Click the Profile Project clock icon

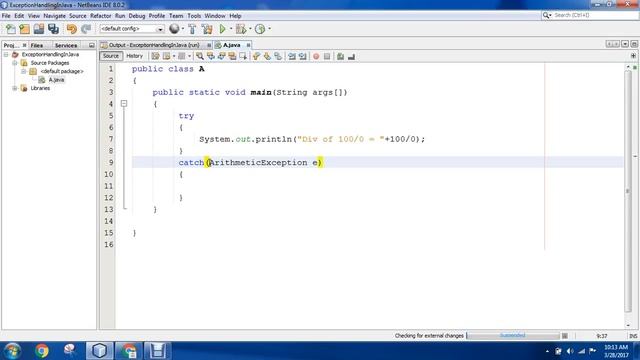click(260, 29)
